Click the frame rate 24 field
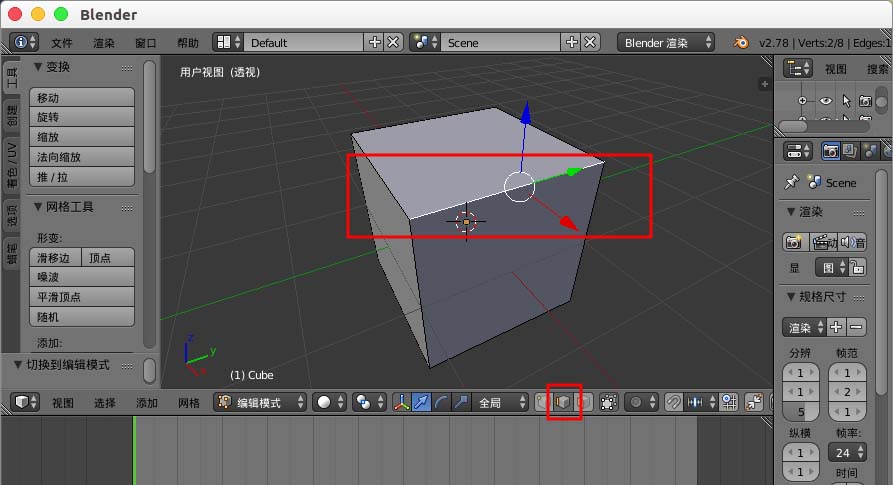Screen dimensions: 893x485 pyautogui.click(x=847, y=453)
